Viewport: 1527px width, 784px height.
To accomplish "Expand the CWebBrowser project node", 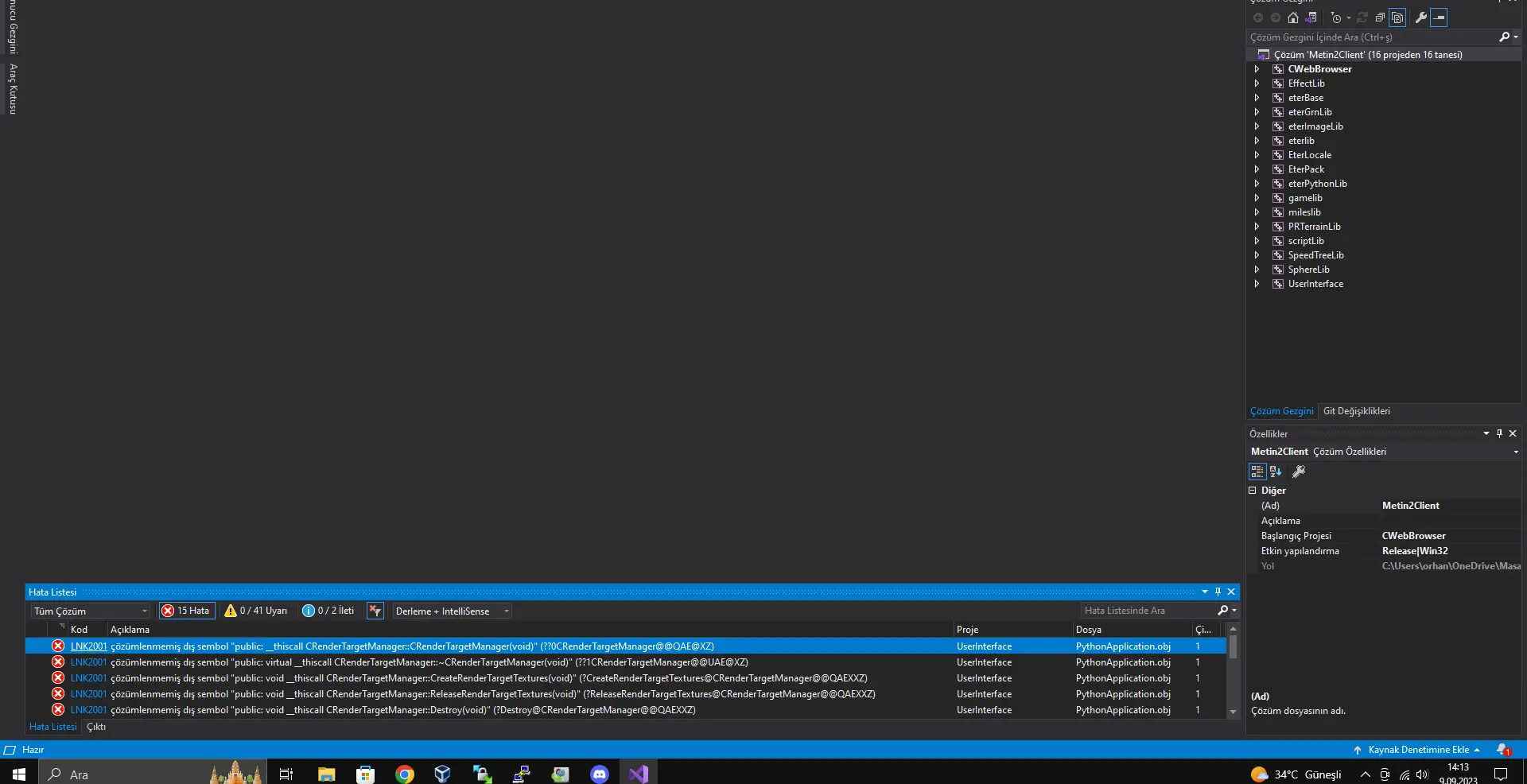I will pyautogui.click(x=1257, y=69).
